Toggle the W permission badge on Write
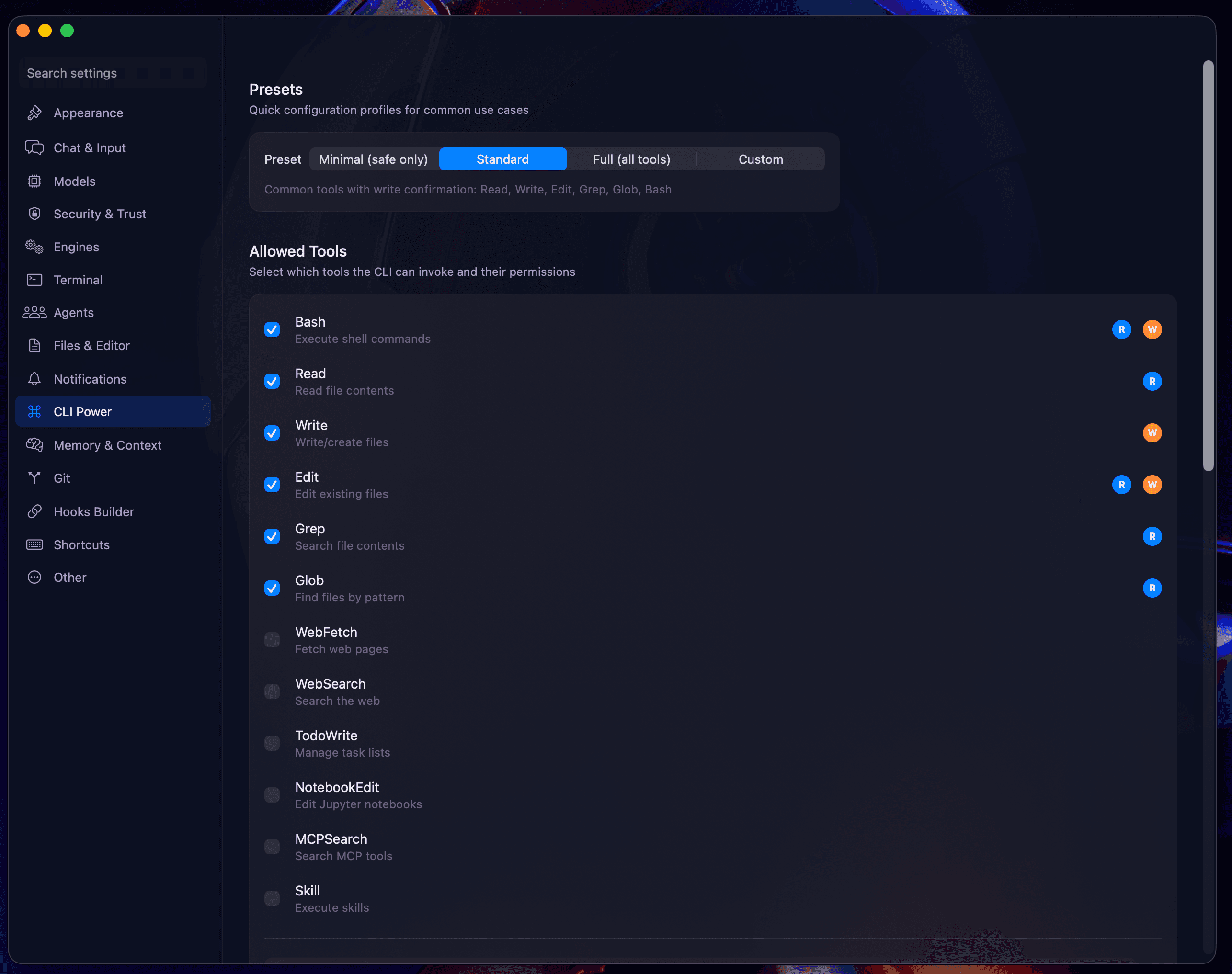Screen dimensions: 1232x974 point(1152,433)
